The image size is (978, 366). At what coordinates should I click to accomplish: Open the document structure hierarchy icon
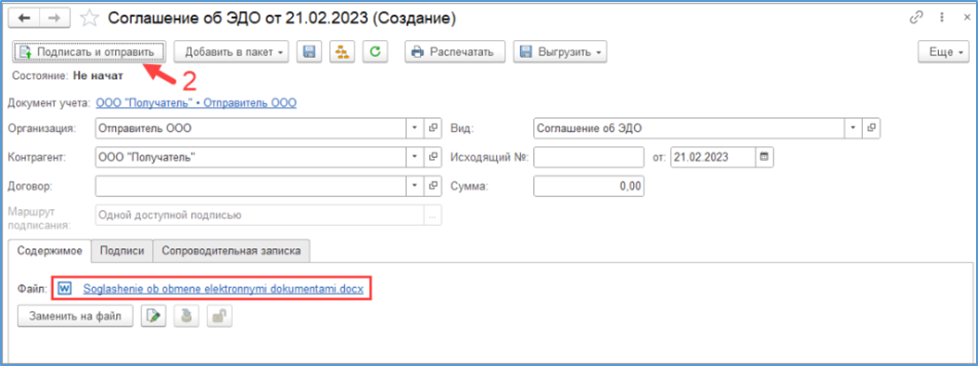coord(341,52)
